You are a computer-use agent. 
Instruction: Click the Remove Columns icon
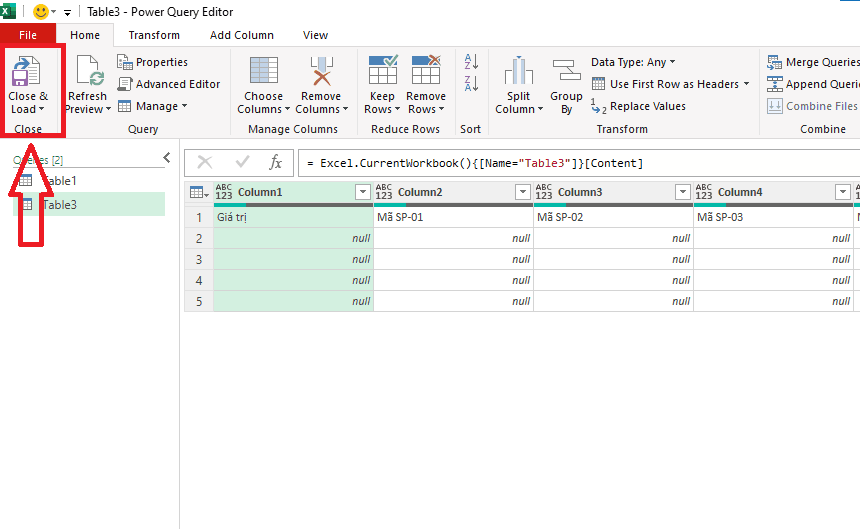pos(321,71)
